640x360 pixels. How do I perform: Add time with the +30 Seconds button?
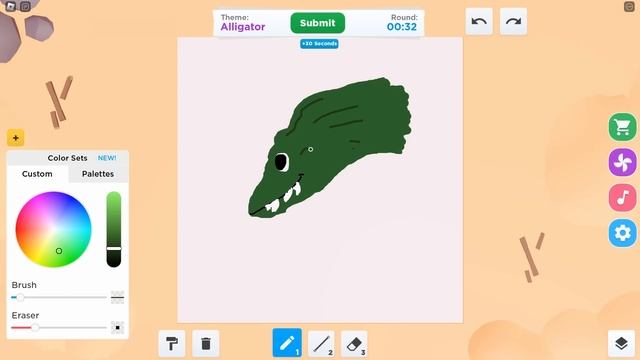(319, 44)
